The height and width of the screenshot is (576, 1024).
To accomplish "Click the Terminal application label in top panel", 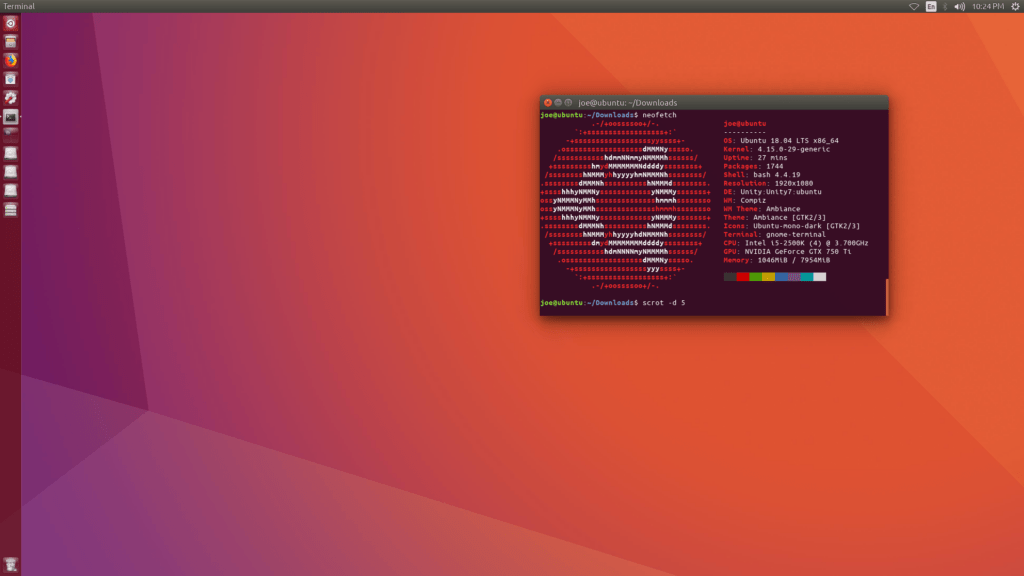I will tap(19, 7).
